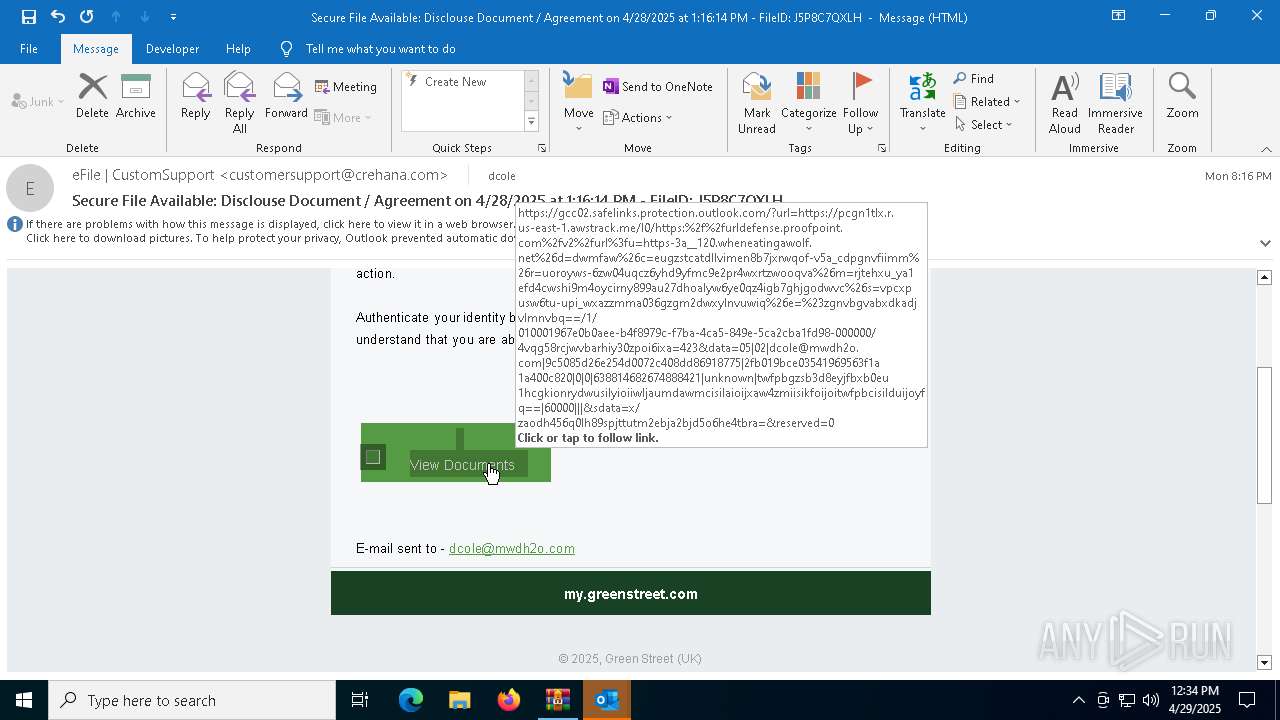Mark the message as Unread
The height and width of the screenshot is (720, 1280).
tap(757, 102)
